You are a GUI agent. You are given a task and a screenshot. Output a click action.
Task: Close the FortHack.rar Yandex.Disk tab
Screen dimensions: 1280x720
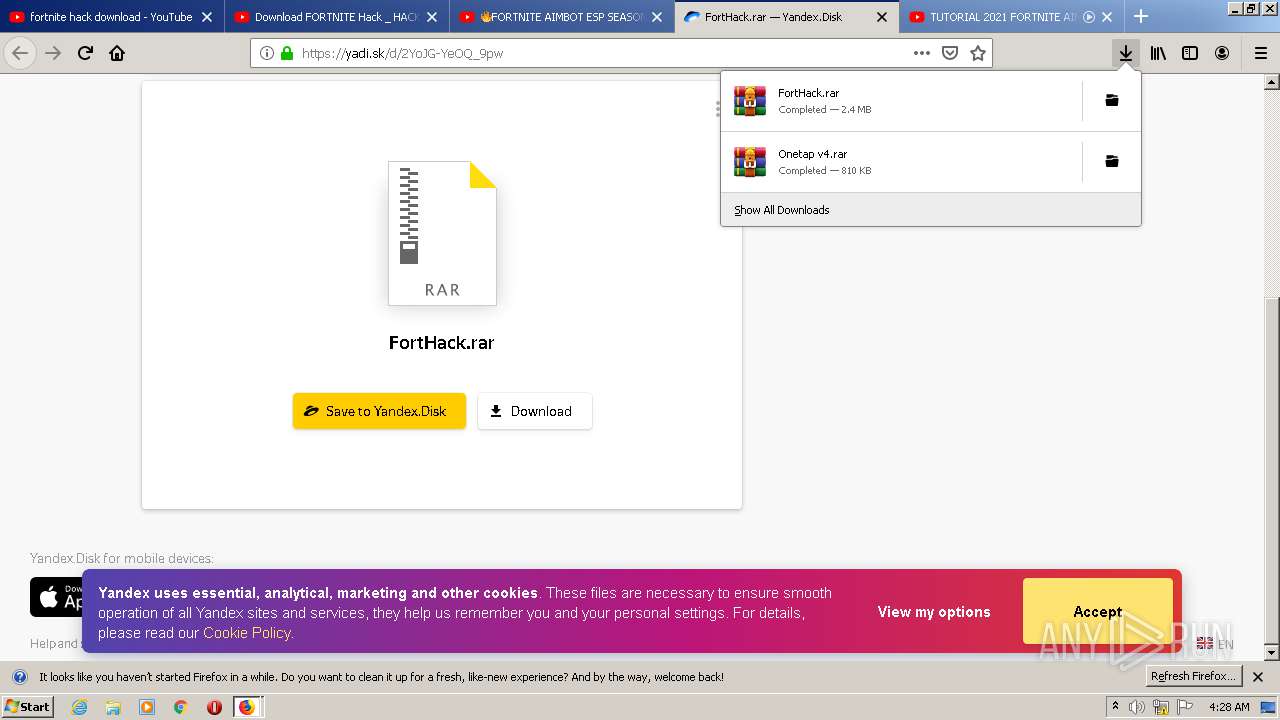(882, 17)
